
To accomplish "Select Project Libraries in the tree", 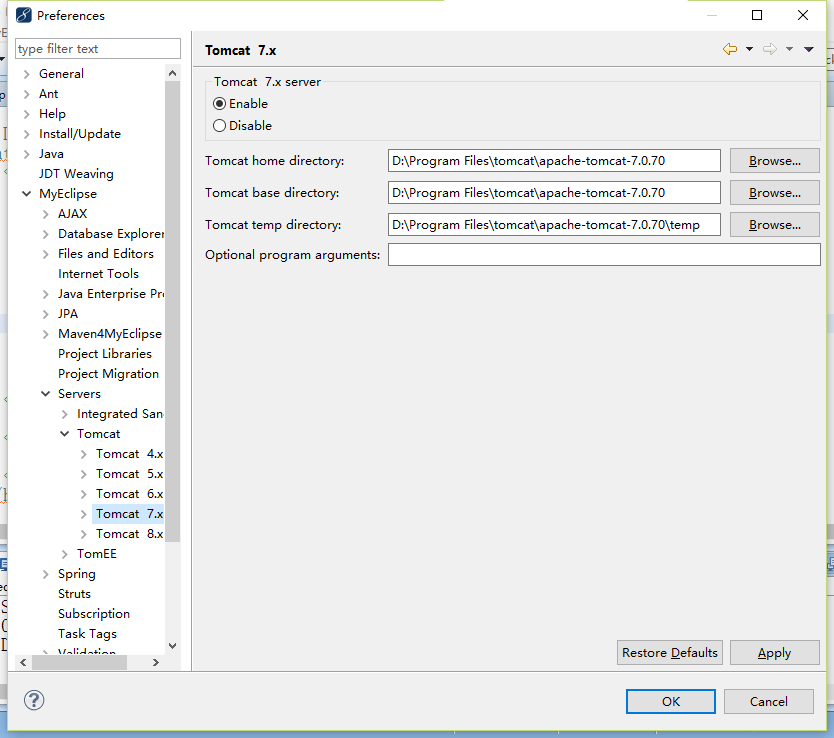I will (105, 354).
